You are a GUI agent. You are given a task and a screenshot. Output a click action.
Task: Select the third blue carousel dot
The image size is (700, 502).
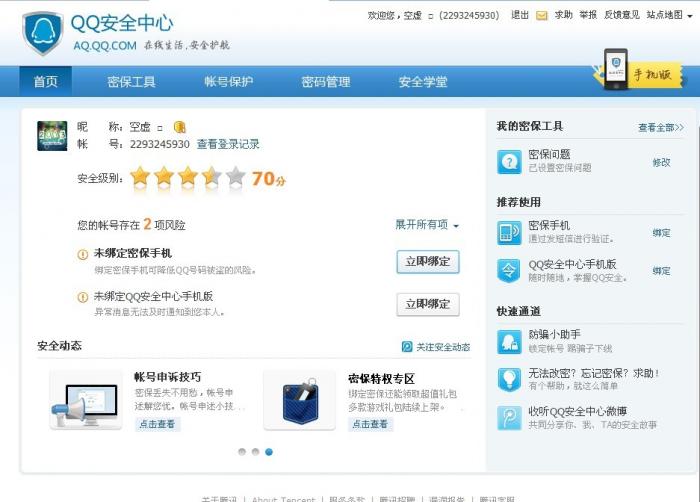click(269, 452)
